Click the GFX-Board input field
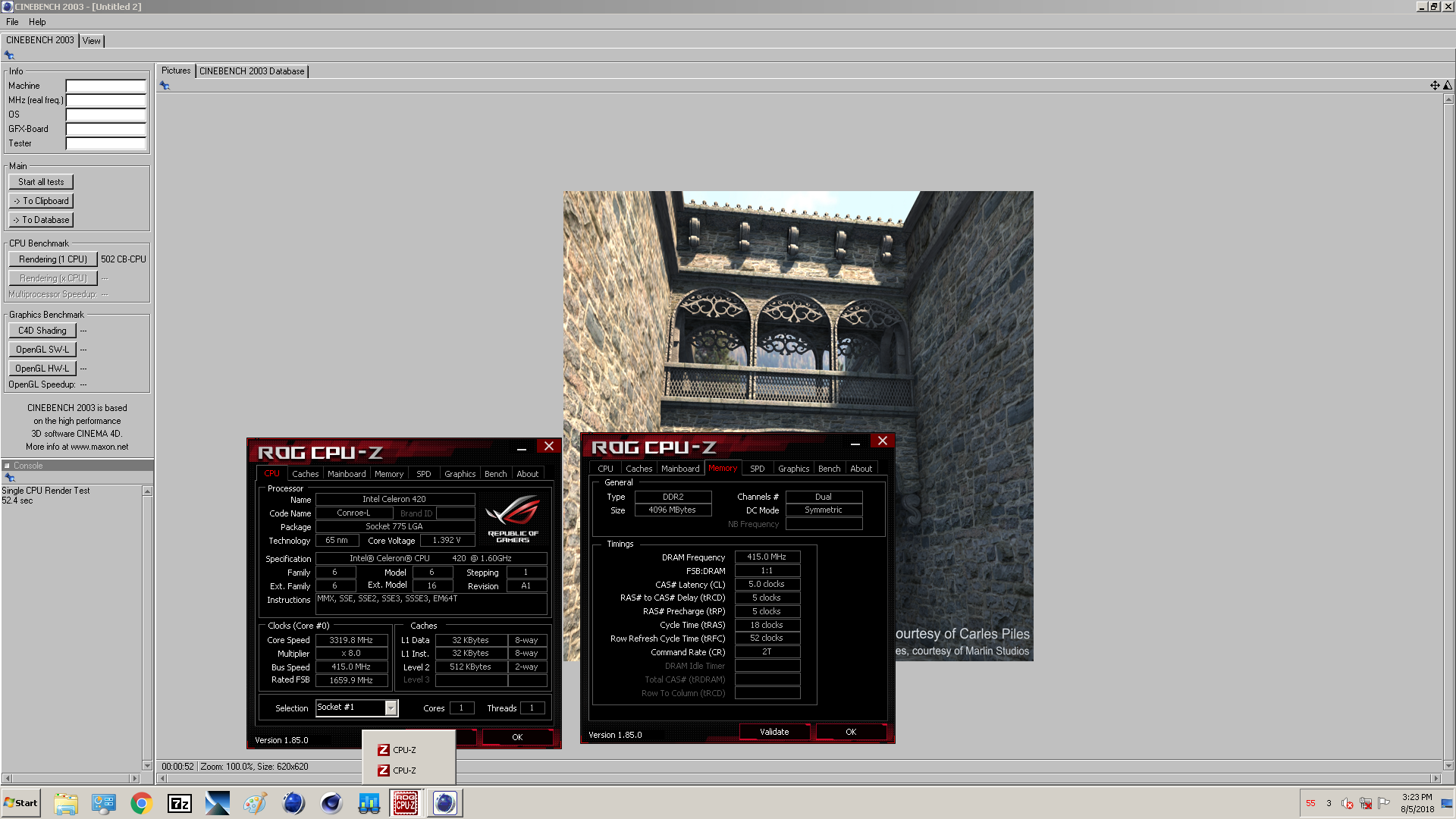 click(106, 129)
